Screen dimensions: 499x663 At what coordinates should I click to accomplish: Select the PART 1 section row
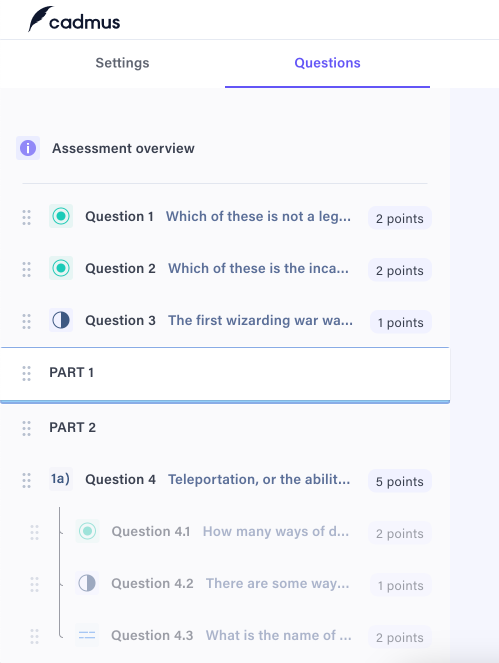pos(225,373)
